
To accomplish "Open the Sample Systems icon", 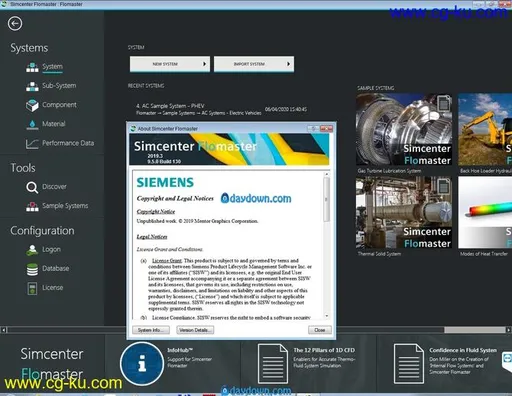I will coord(32,206).
